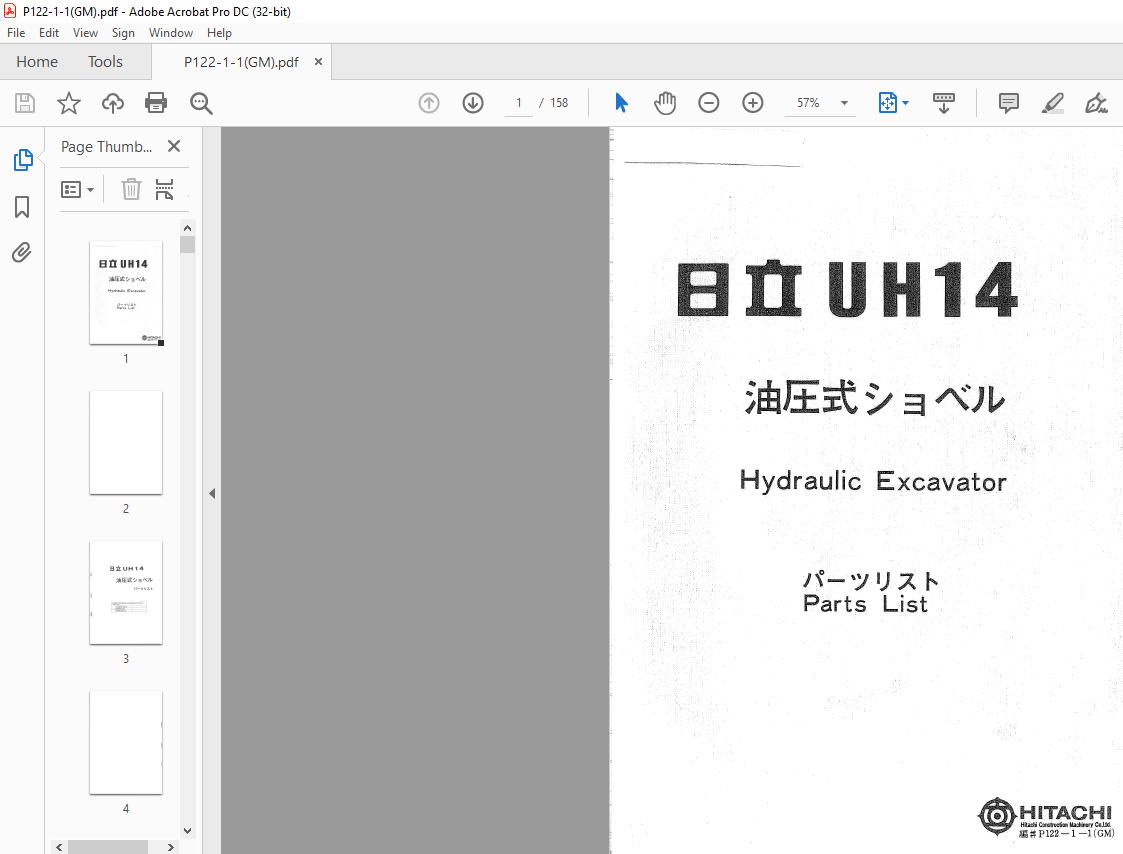
Task: Click the cloud upload icon
Action: coord(112,103)
